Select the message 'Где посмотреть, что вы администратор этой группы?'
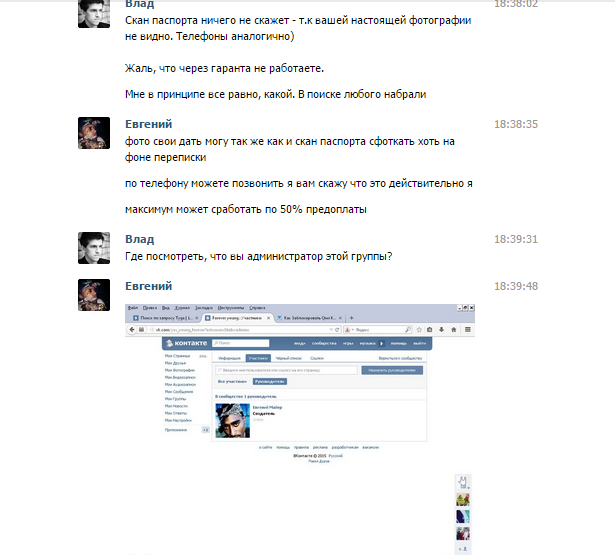Viewport: 615px width, 555px height. 258,257
